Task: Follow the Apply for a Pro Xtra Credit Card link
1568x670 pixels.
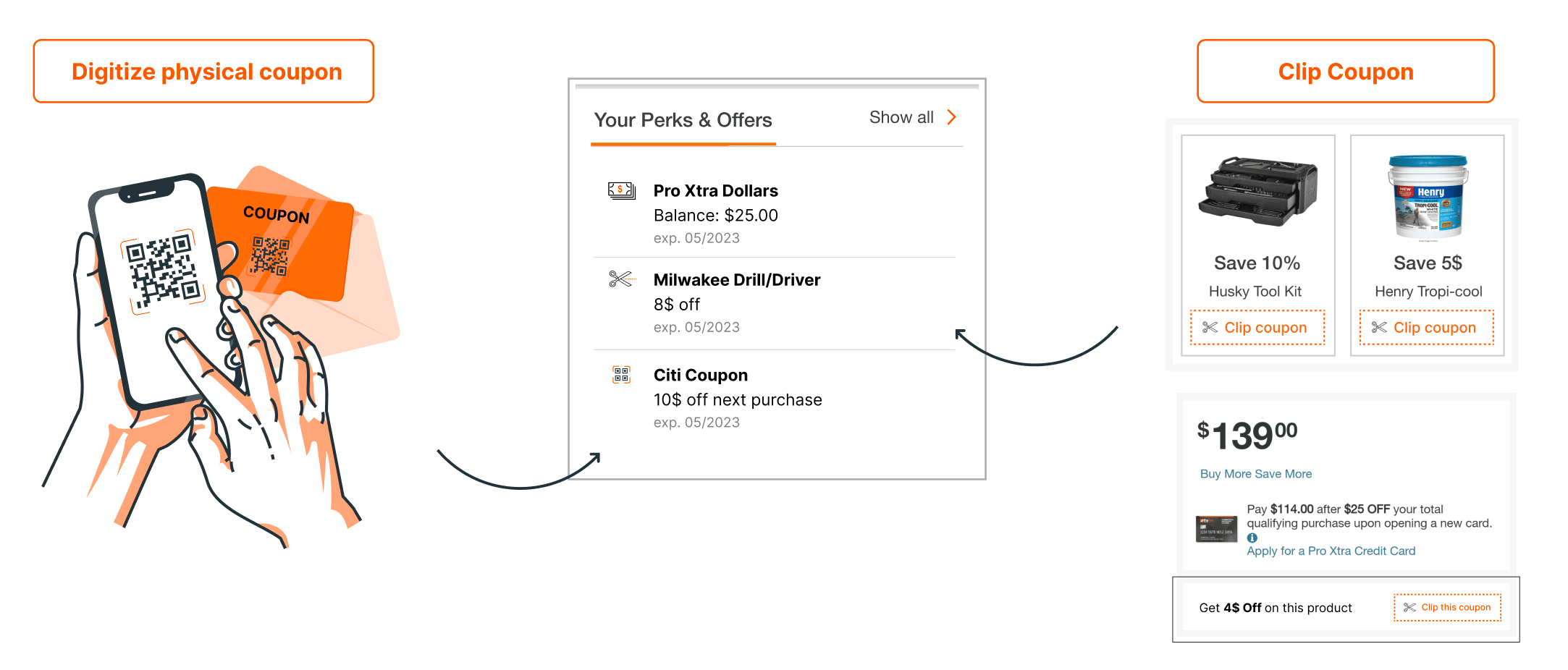Action: click(x=1331, y=551)
